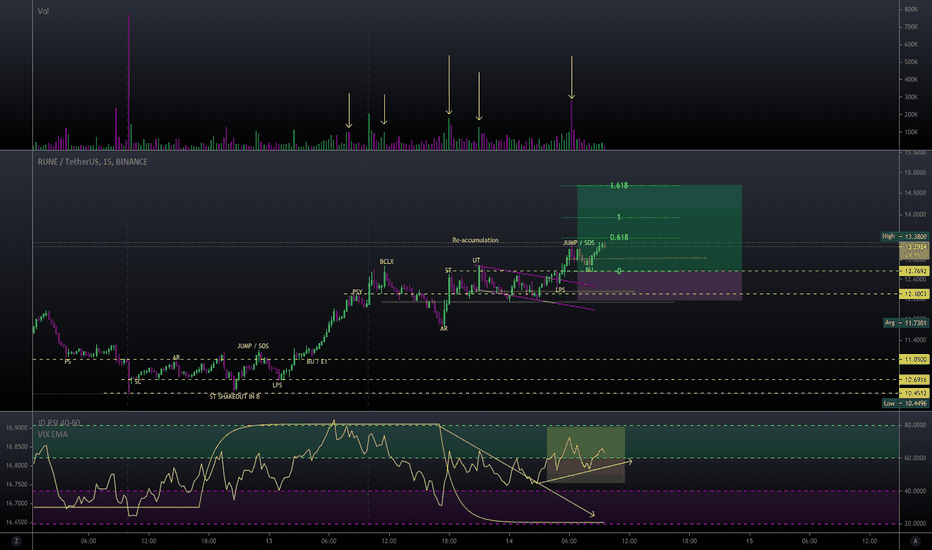
Task: Select the 10.6916 horizontal line price tag
Action: 915,379
